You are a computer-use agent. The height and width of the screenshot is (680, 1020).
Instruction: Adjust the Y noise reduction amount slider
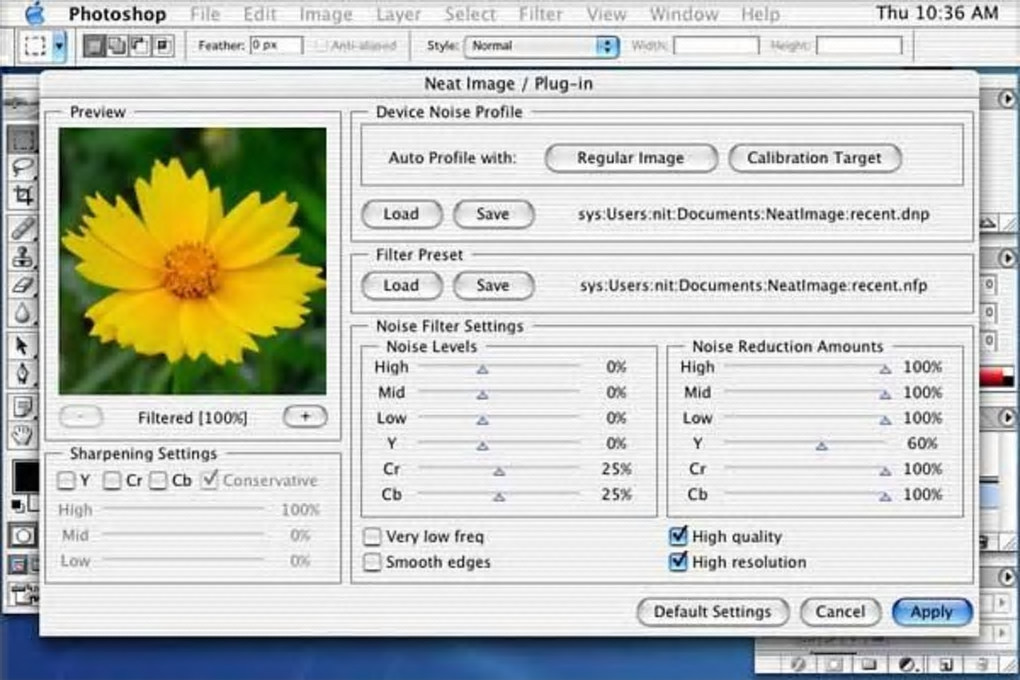821,445
